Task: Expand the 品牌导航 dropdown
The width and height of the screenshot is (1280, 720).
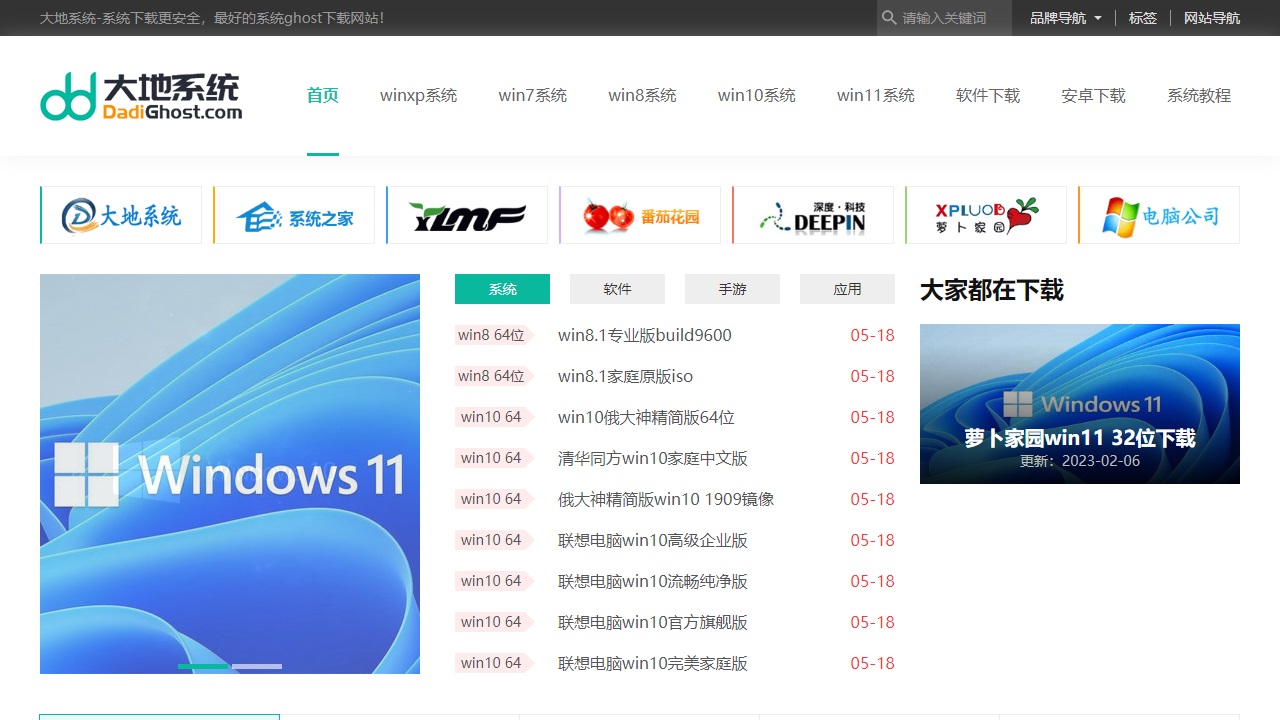Action: 1065,18
